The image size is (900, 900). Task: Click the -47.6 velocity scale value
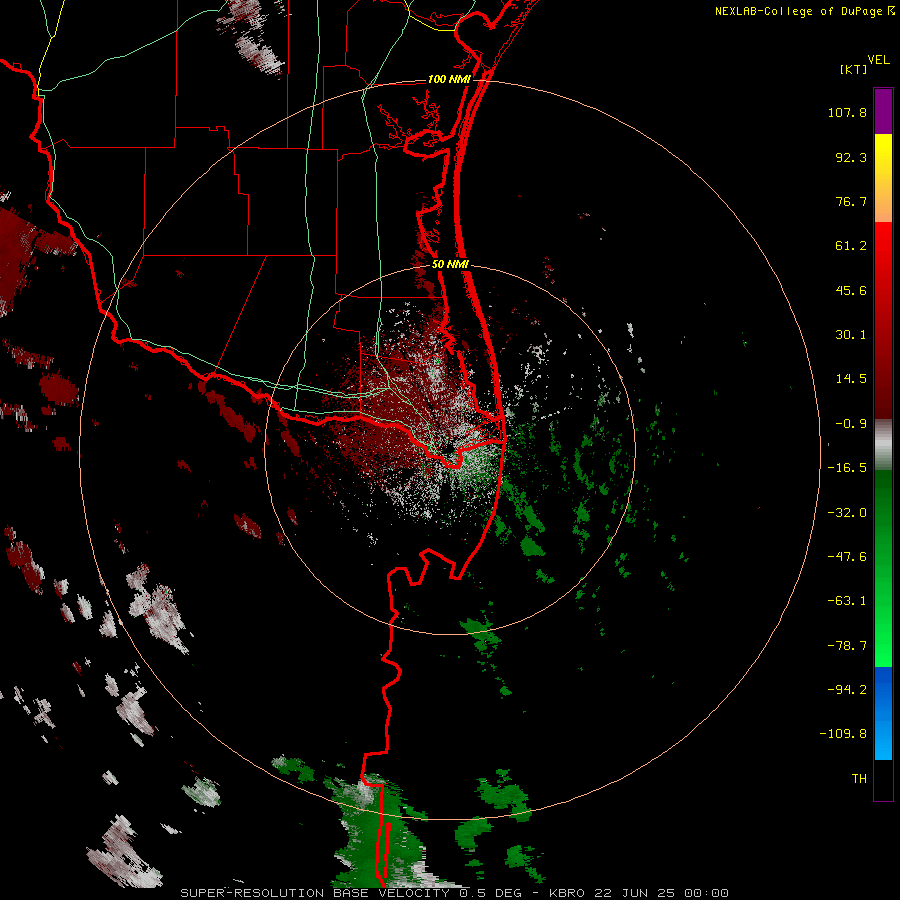847,557
